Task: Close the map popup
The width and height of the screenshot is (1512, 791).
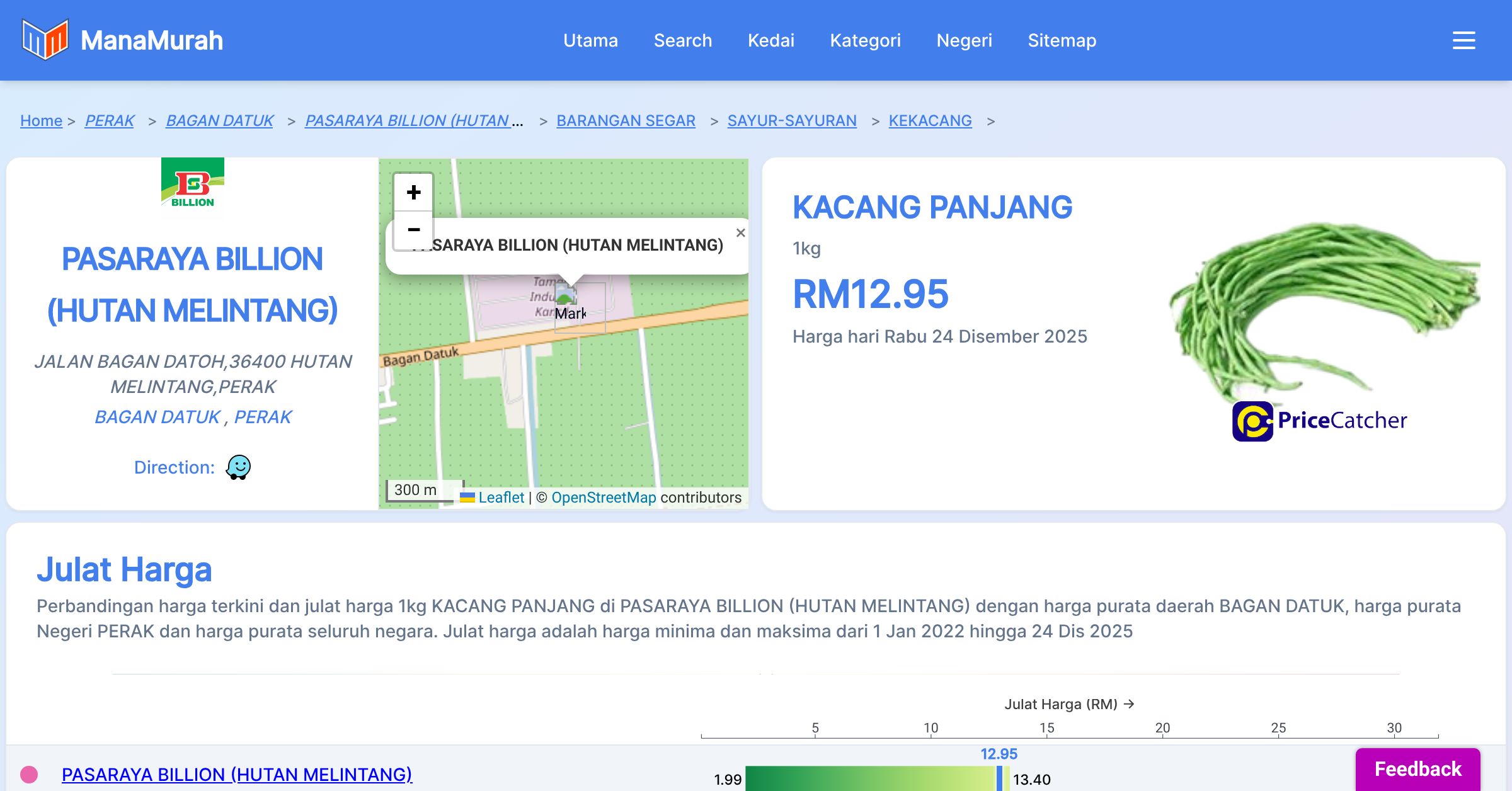Action: [x=740, y=233]
